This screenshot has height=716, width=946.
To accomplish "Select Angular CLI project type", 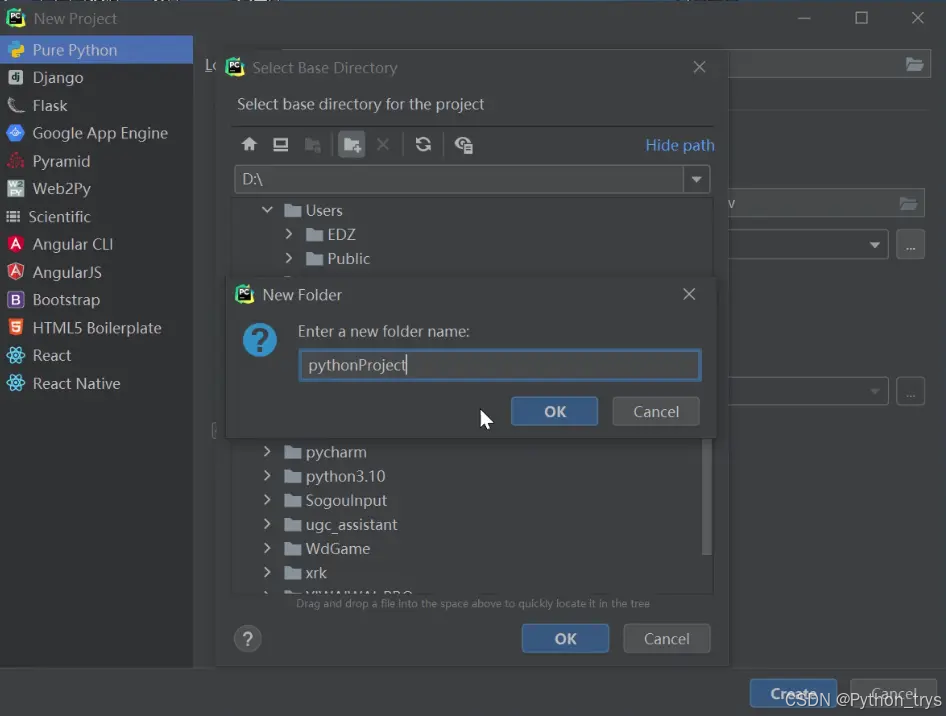I will (x=97, y=244).
